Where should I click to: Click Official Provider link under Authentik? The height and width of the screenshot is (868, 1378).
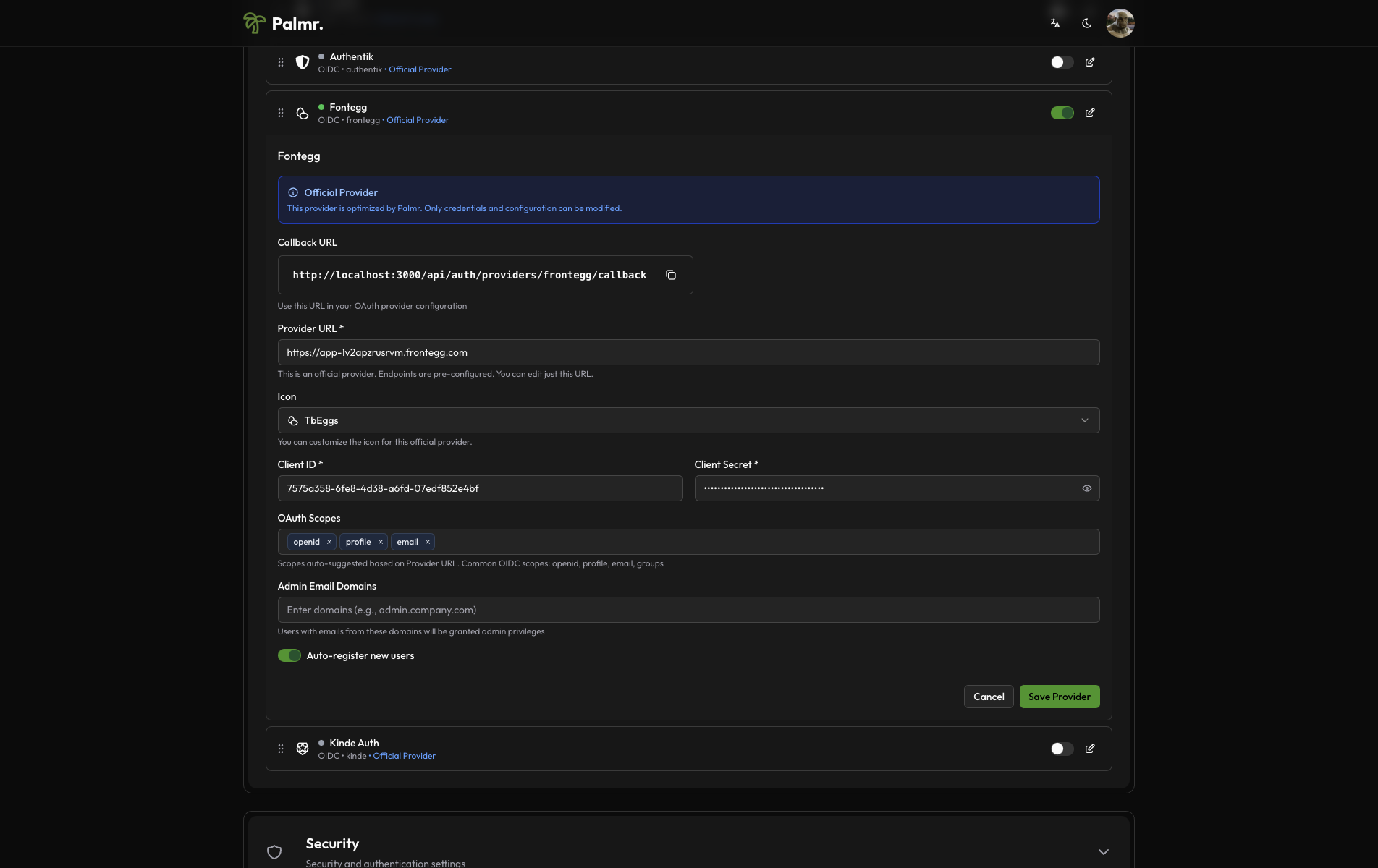click(420, 69)
